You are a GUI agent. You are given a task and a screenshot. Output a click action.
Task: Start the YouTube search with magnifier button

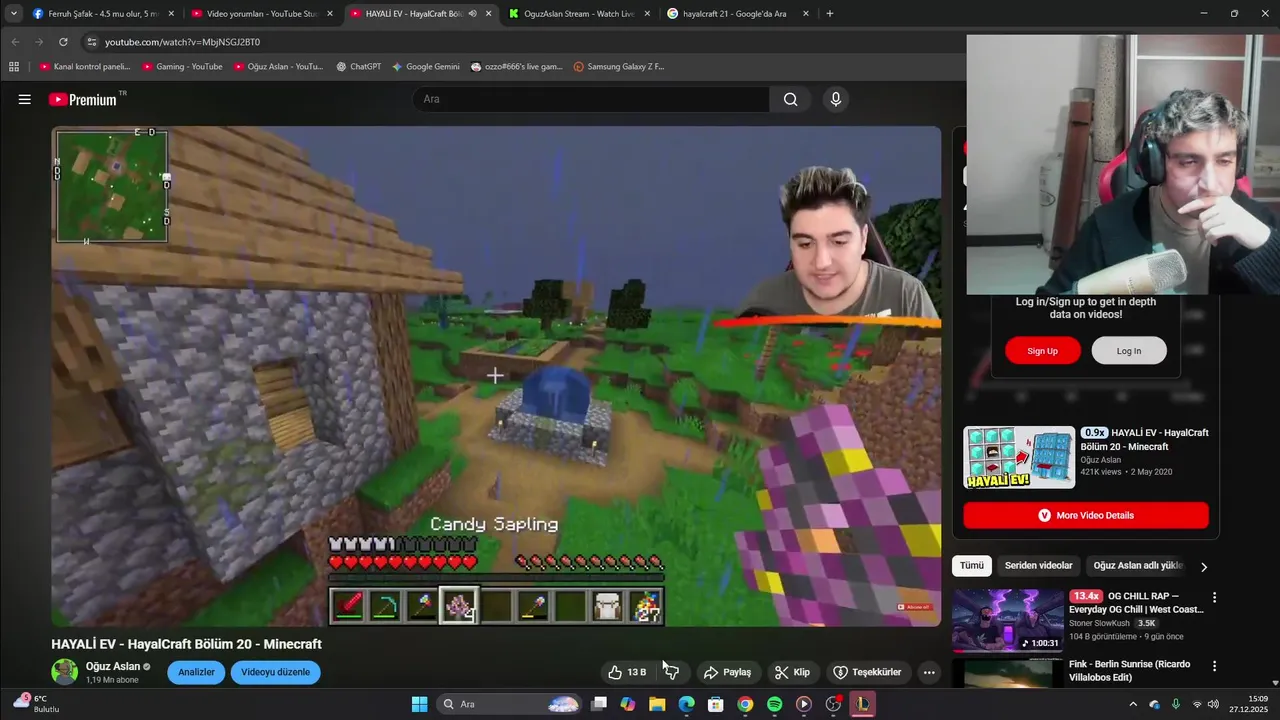[790, 99]
